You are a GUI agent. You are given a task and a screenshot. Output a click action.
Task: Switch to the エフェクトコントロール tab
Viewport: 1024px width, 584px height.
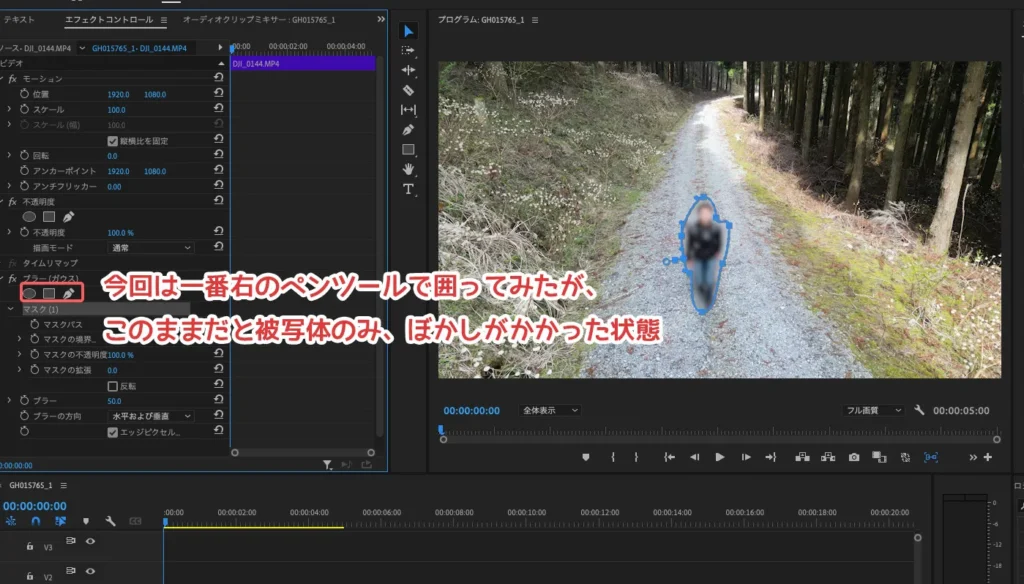pos(108,20)
